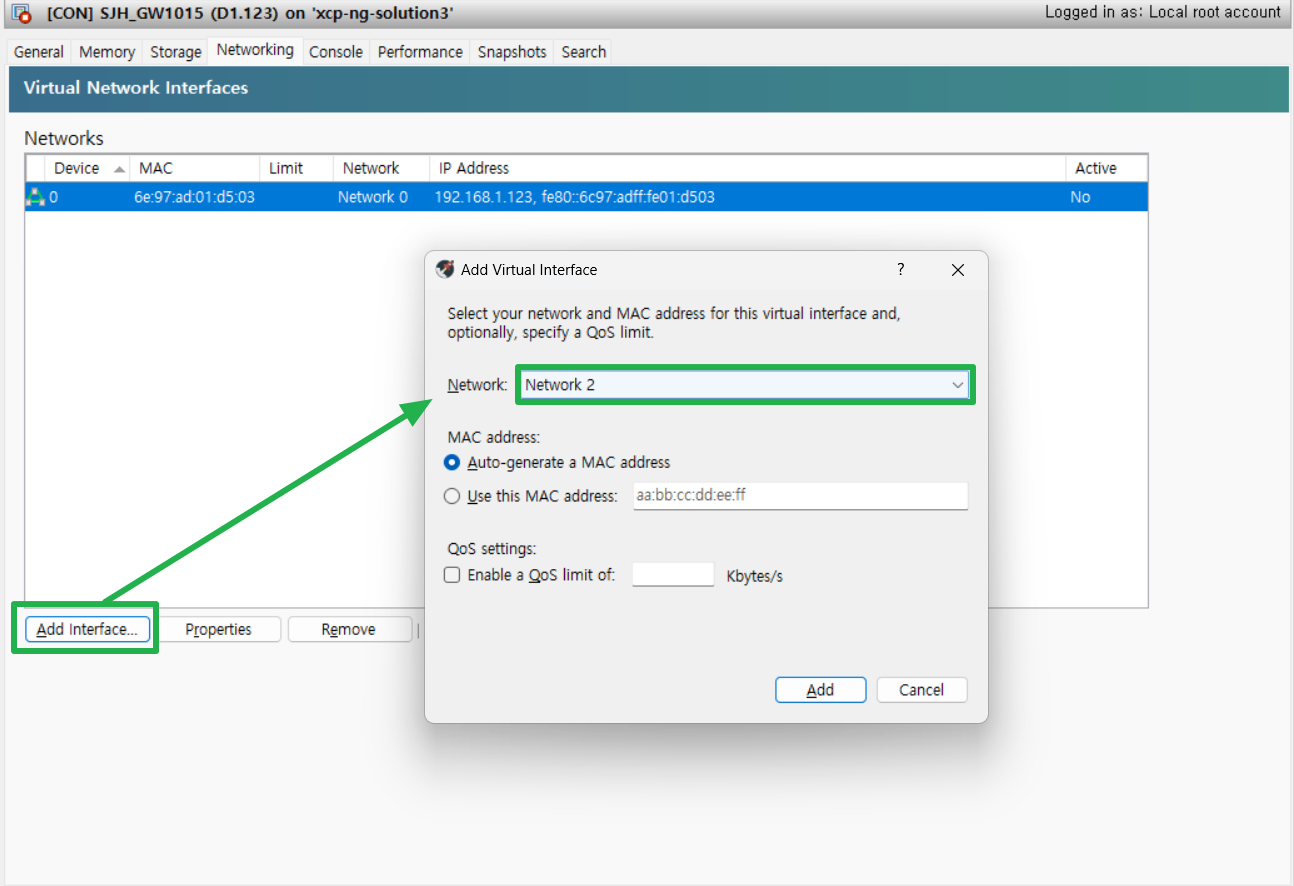Click the Remove button below networks list
Image resolution: width=1294 pixels, height=886 pixels.
coord(349,629)
